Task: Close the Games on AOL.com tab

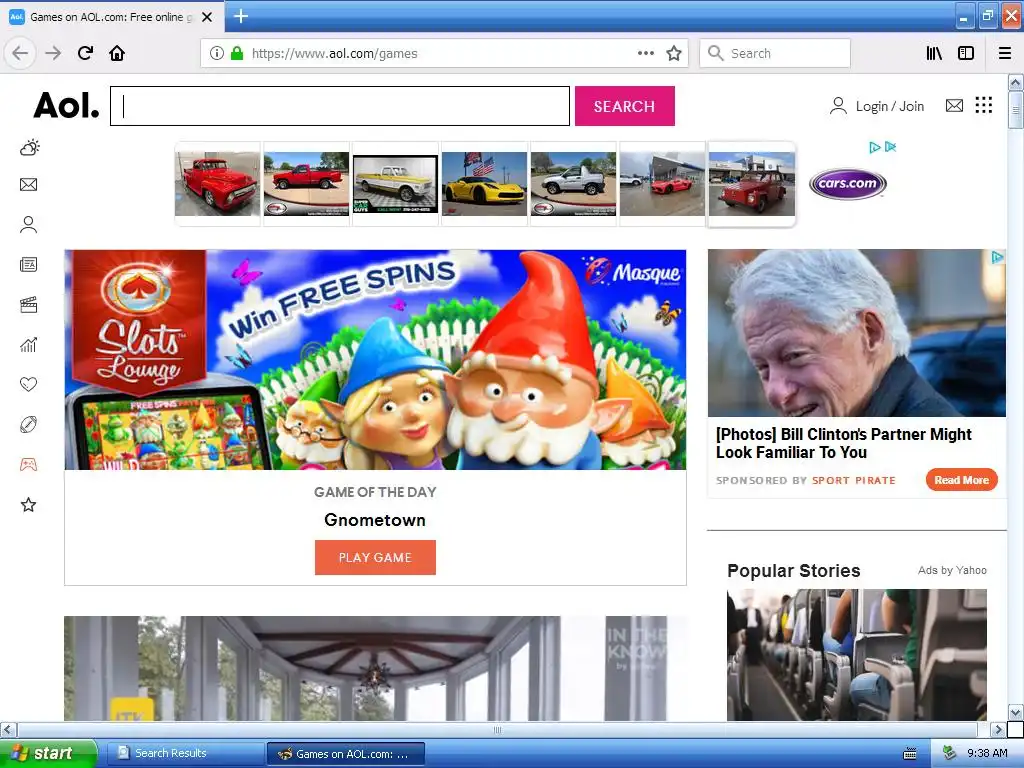Action: tap(207, 17)
